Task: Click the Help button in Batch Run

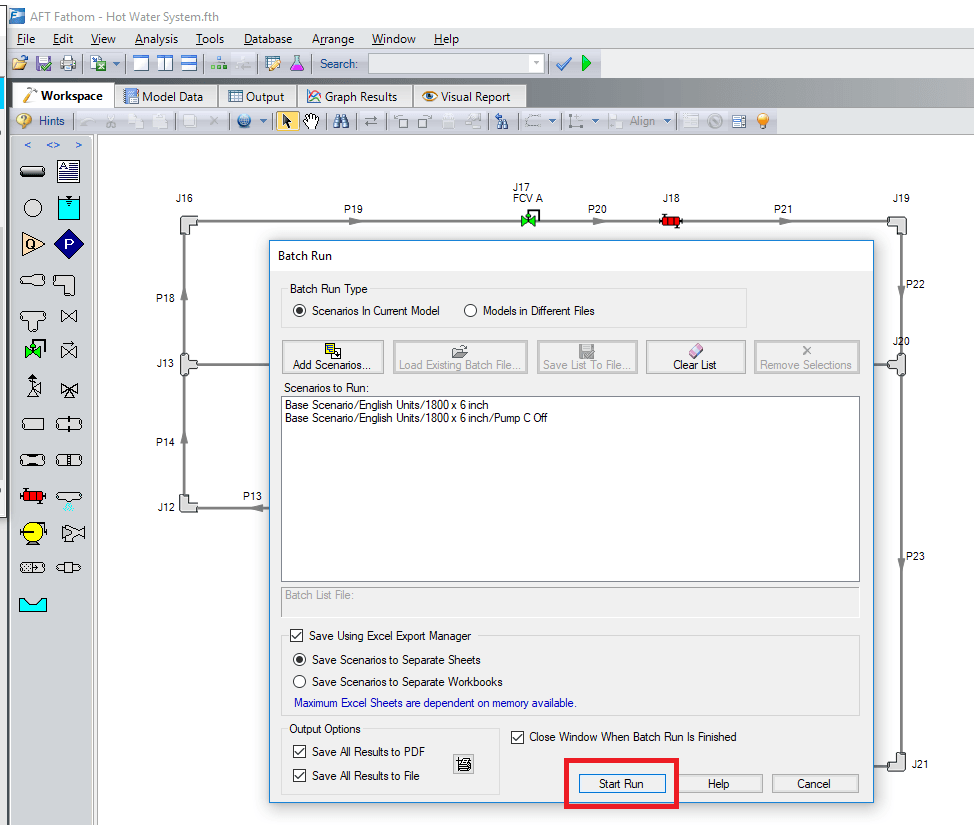Action: (x=719, y=783)
